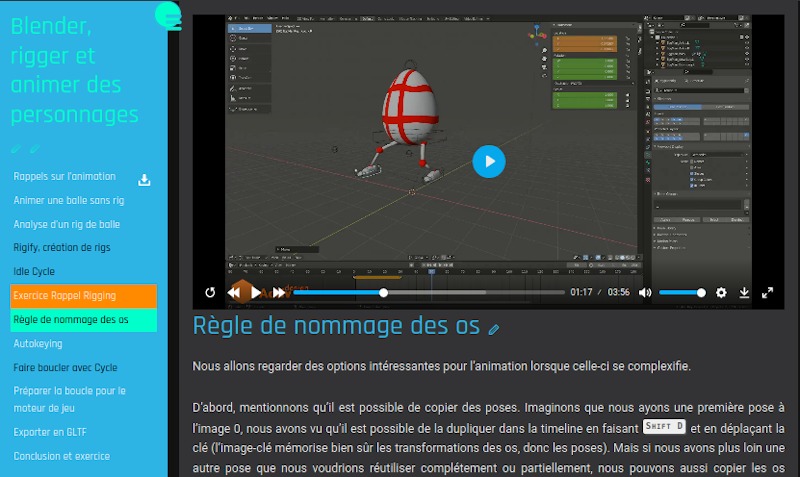Go to Analyse d'un rig de balle
800x477 pixels.
[67, 224]
